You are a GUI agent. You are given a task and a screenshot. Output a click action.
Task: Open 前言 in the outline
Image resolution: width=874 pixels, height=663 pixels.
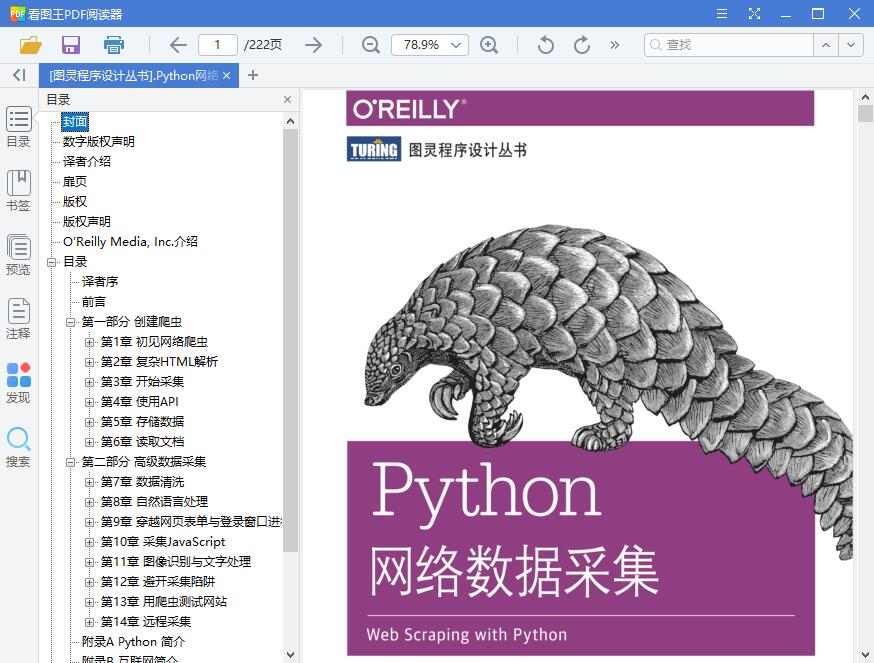[94, 302]
